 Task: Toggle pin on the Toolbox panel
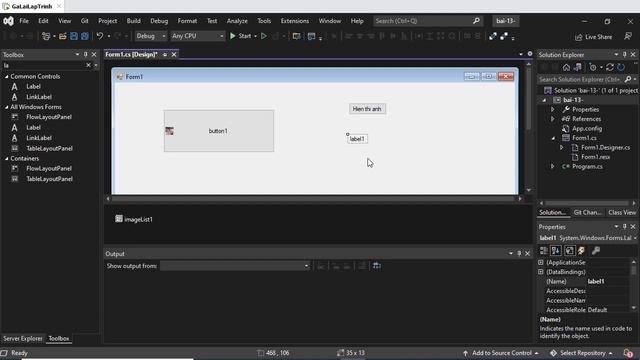[x=86, y=54]
